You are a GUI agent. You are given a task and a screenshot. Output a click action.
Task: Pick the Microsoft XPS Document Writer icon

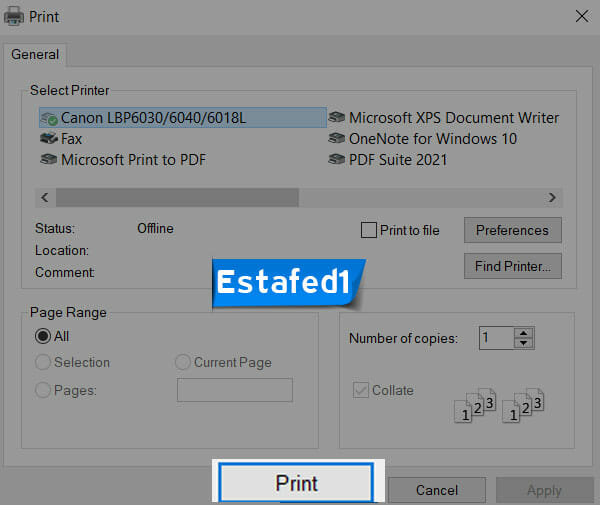tap(337, 117)
